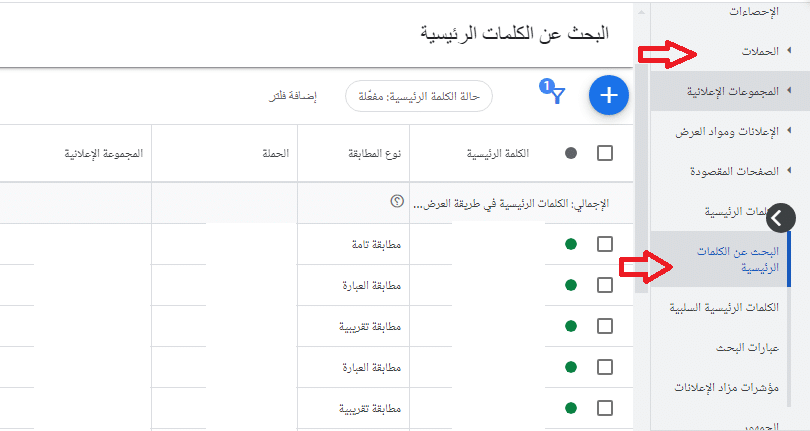Expand the الحملات arrow in the sidebar
The image size is (810, 431).
[789, 50]
